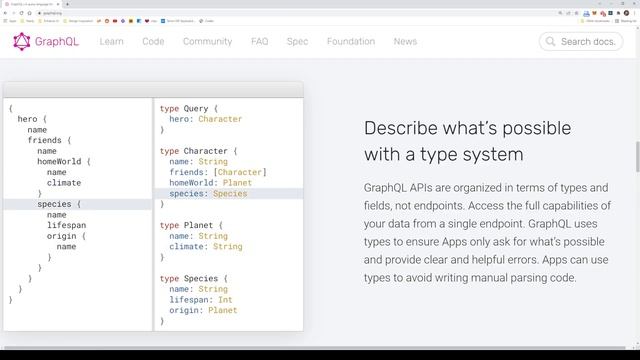The image size is (640, 360).
Task: Click the browser home icon
Action: 29,13
